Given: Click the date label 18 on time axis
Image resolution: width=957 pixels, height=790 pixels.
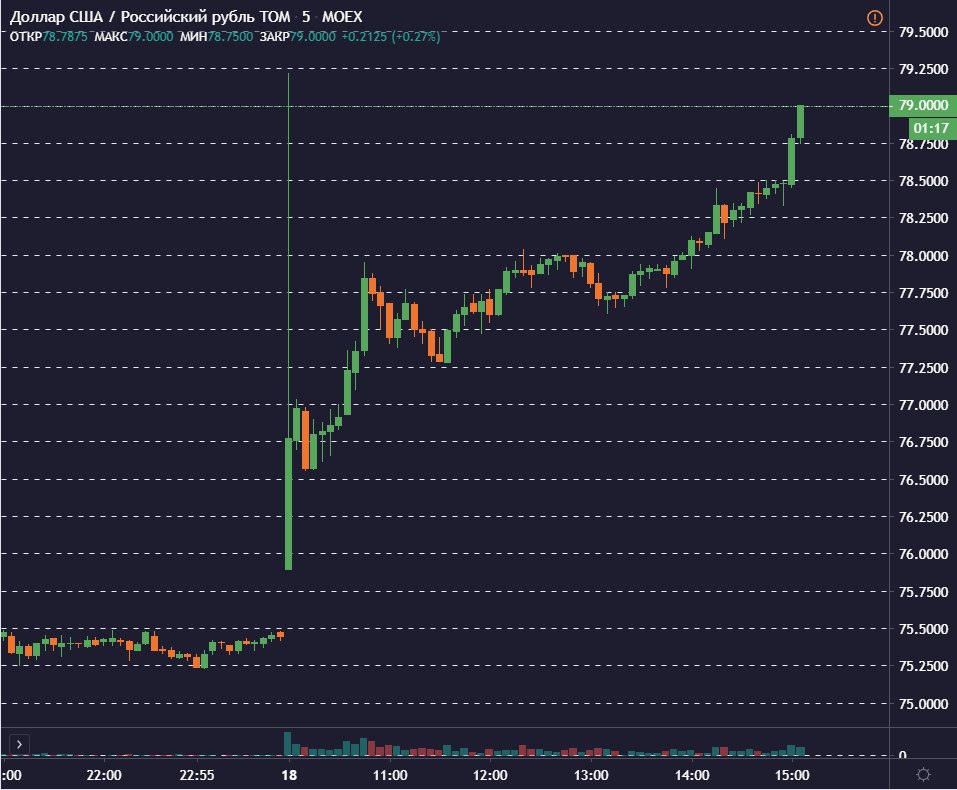Looking at the screenshot, I should pyautogui.click(x=289, y=775).
